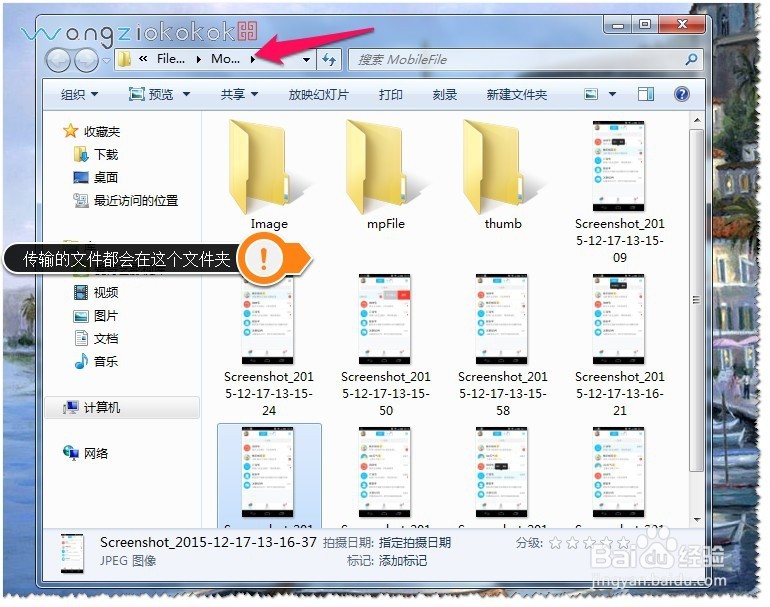Open recent pages dropdown beside forward button
Image resolution: width=770 pixels, height=607 pixels.
pyautogui.click(x=106, y=60)
